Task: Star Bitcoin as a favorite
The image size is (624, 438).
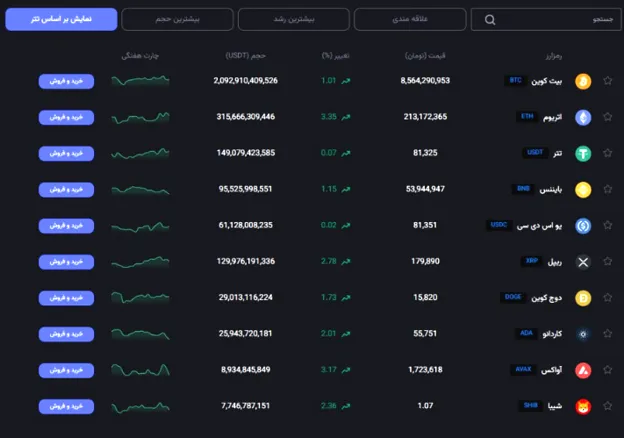Action: [x=608, y=81]
